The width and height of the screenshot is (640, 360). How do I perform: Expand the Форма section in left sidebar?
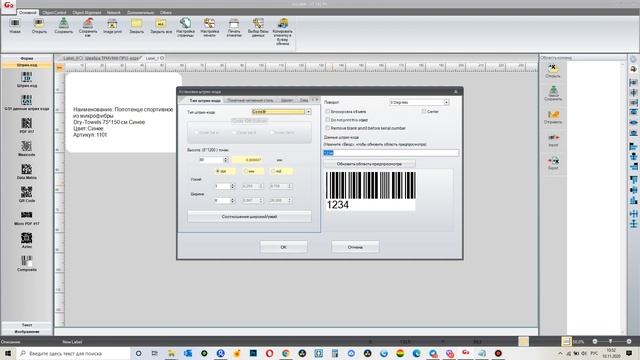[27, 58]
